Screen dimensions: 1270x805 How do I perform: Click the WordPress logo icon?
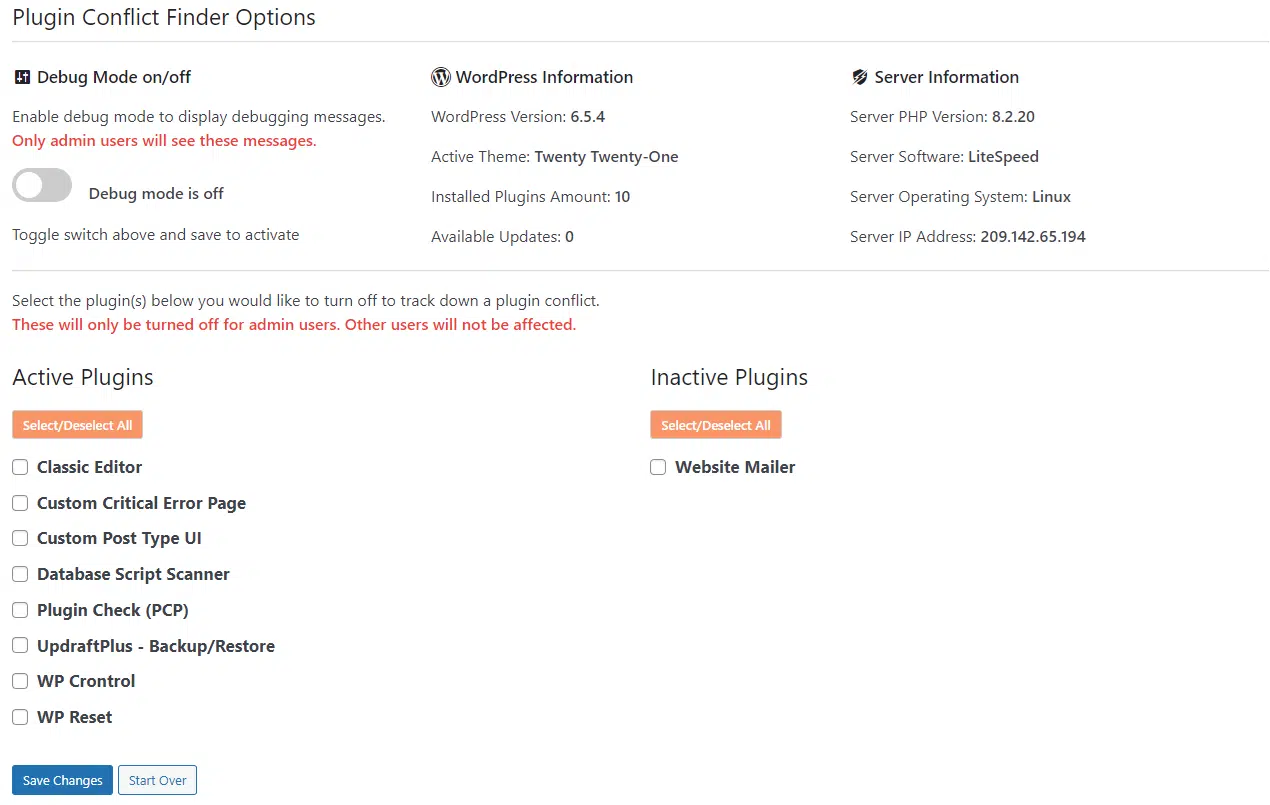(x=440, y=76)
